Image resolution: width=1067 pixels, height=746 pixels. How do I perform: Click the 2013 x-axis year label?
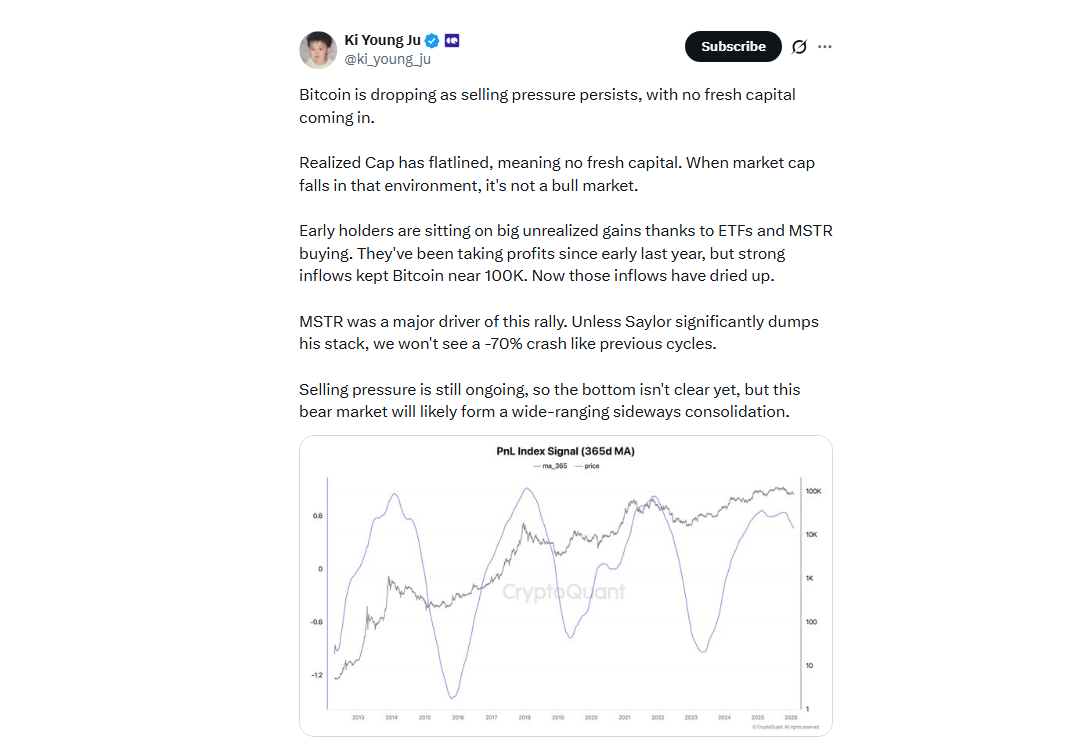coord(358,717)
